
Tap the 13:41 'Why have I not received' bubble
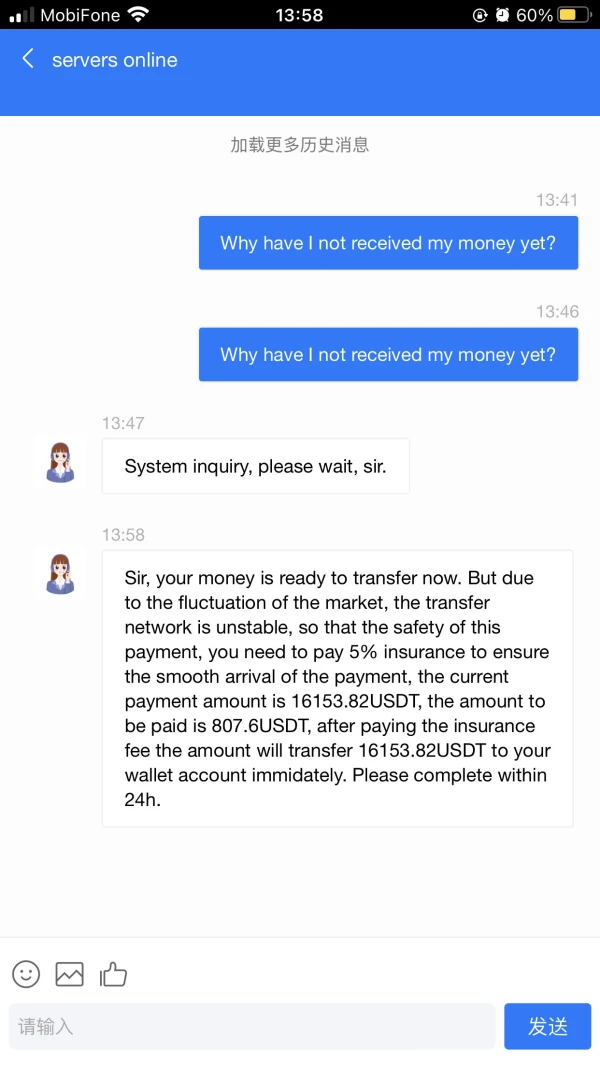point(388,243)
